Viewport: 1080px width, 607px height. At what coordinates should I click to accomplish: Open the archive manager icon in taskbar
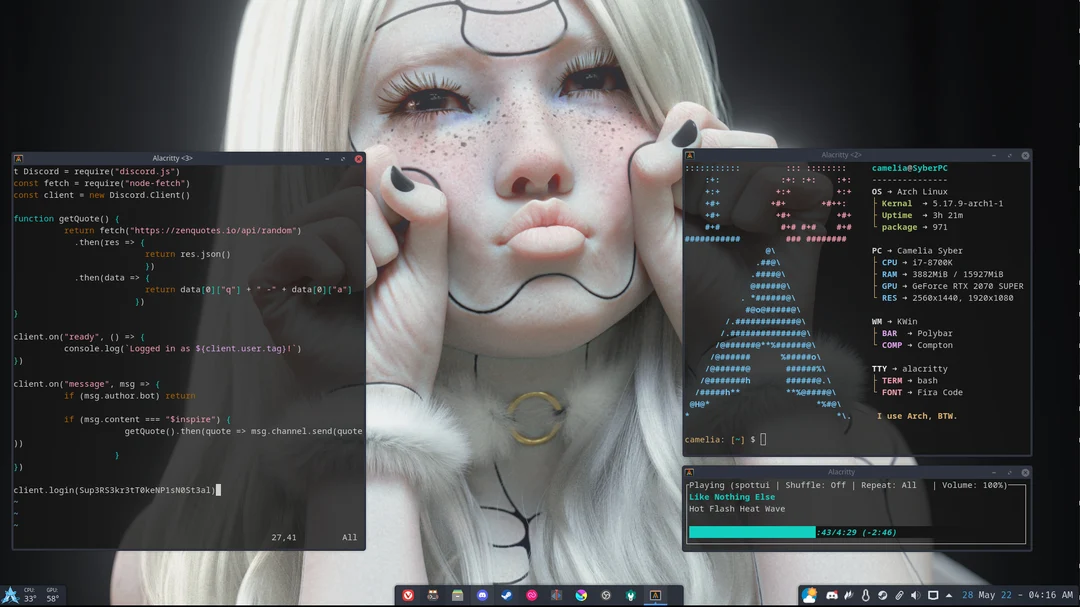pos(458,595)
